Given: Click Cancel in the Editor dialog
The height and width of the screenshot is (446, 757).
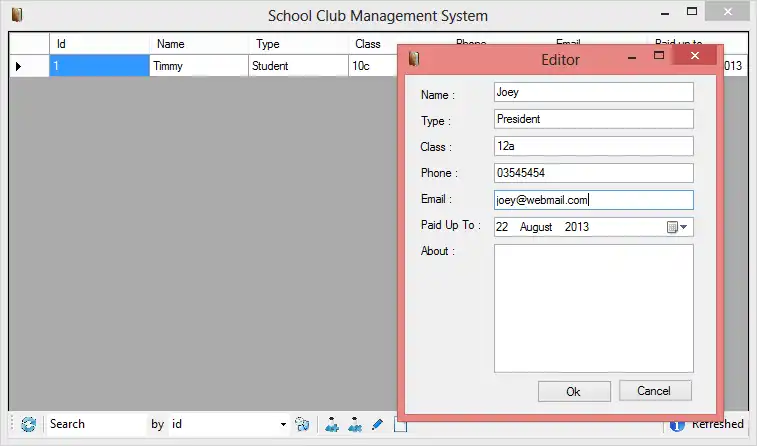Looking at the screenshot, I should [x=655, y=391].
